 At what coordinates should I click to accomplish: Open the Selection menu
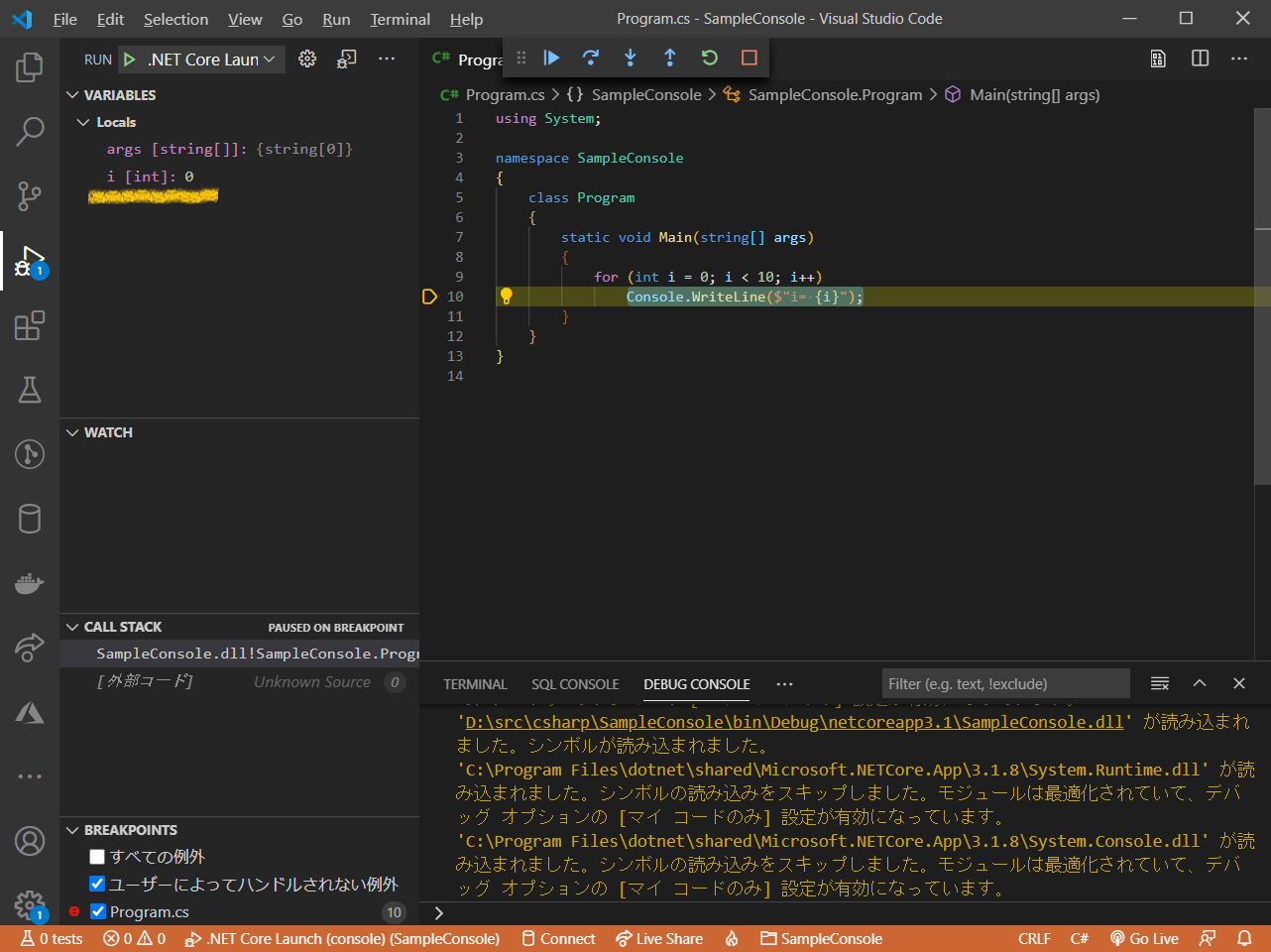point(175,19)
